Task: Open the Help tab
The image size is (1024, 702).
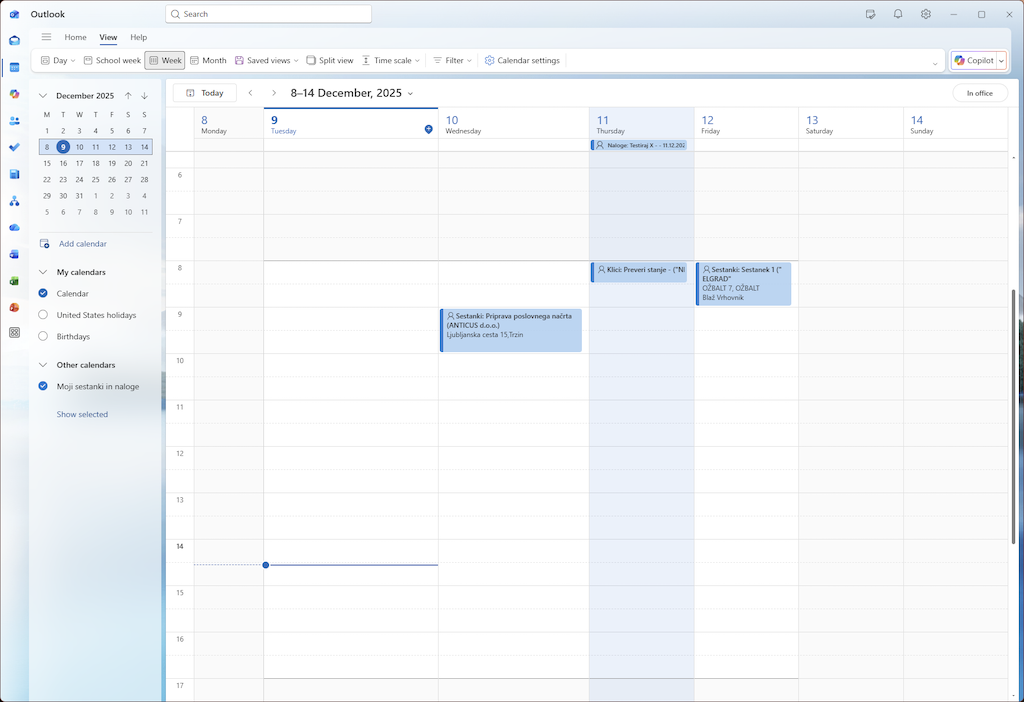Action: pos(138,37)
